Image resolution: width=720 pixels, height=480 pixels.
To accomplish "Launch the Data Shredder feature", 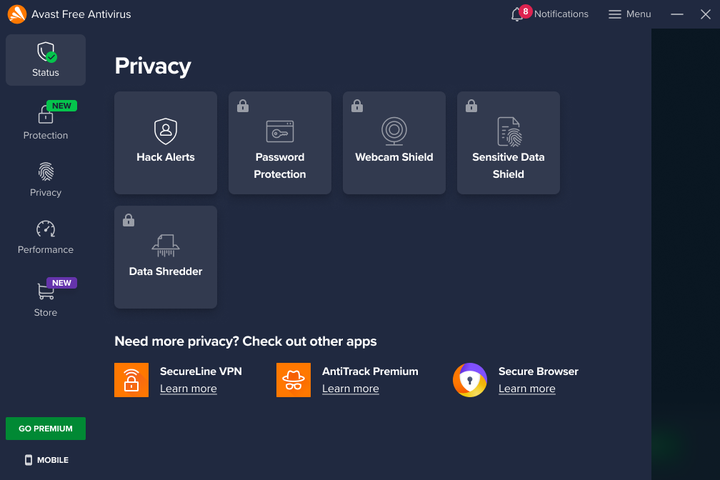I will [166, 257].
